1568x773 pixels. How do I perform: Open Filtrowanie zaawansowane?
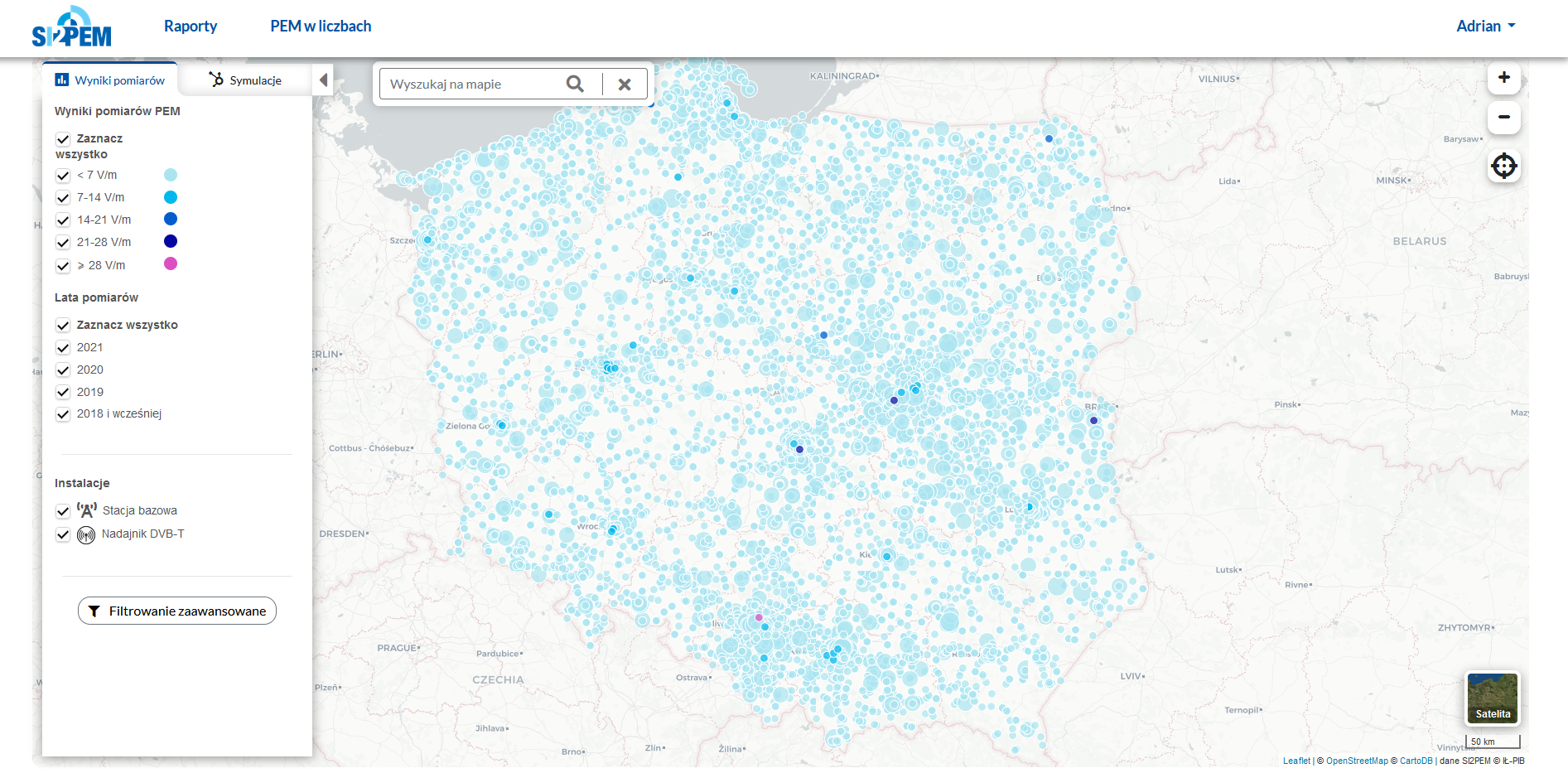click(x=176, y=611)
